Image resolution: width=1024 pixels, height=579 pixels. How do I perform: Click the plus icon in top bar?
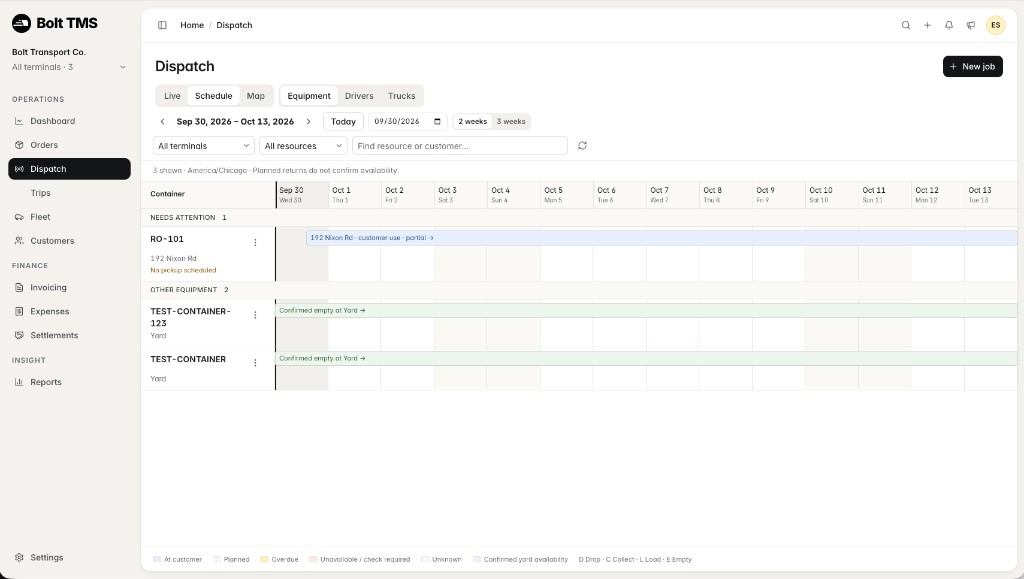pos(927,25)
